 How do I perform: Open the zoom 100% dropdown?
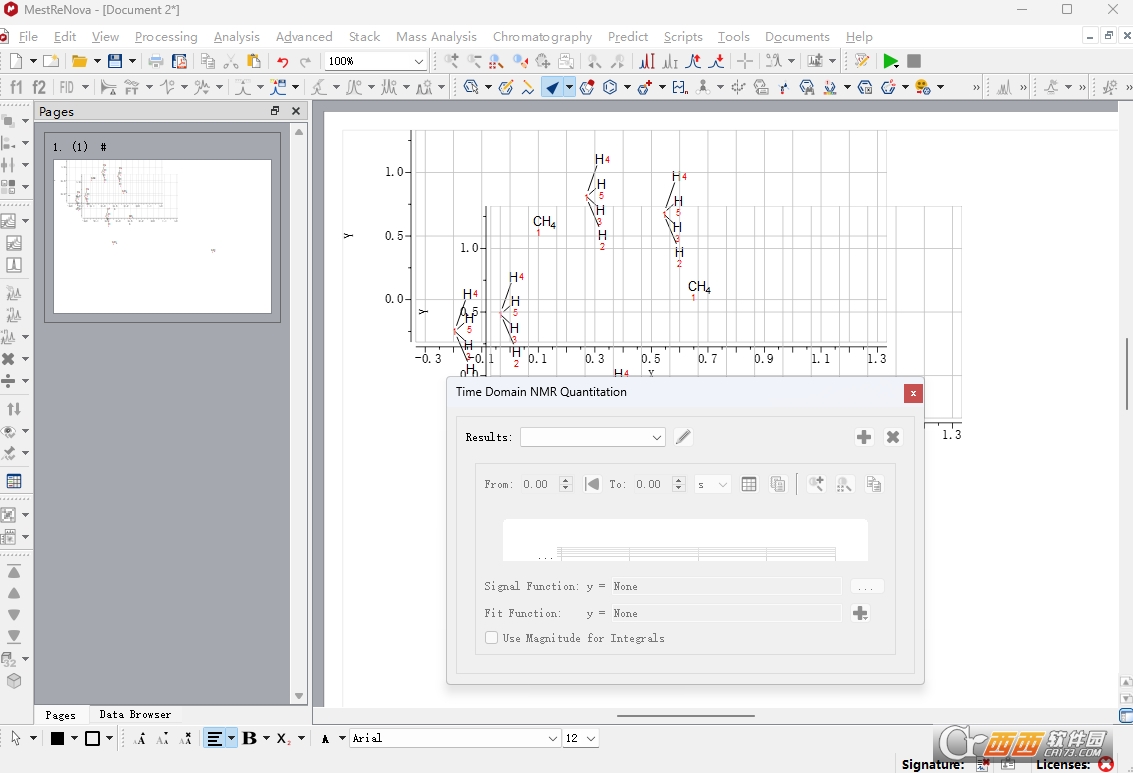point(418,61)
